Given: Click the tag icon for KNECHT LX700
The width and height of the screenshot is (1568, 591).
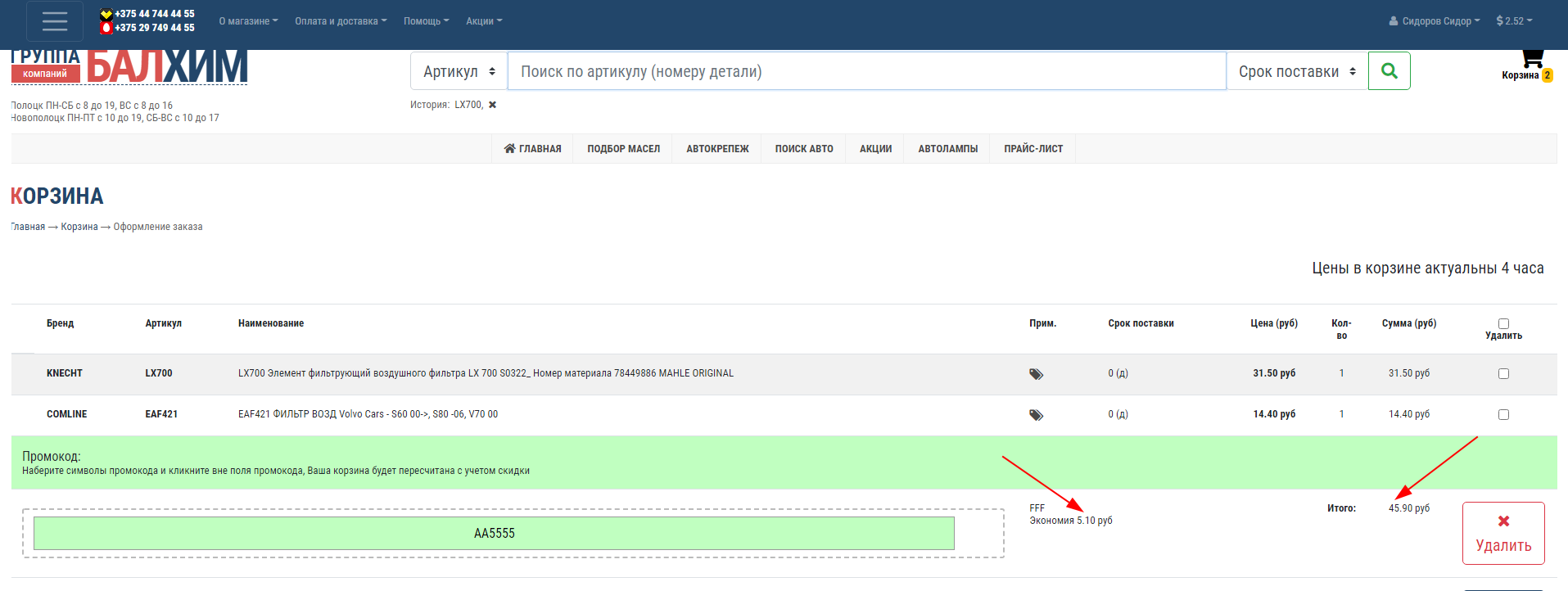Looking at the screenshot, I should [x=1036, y=374].
